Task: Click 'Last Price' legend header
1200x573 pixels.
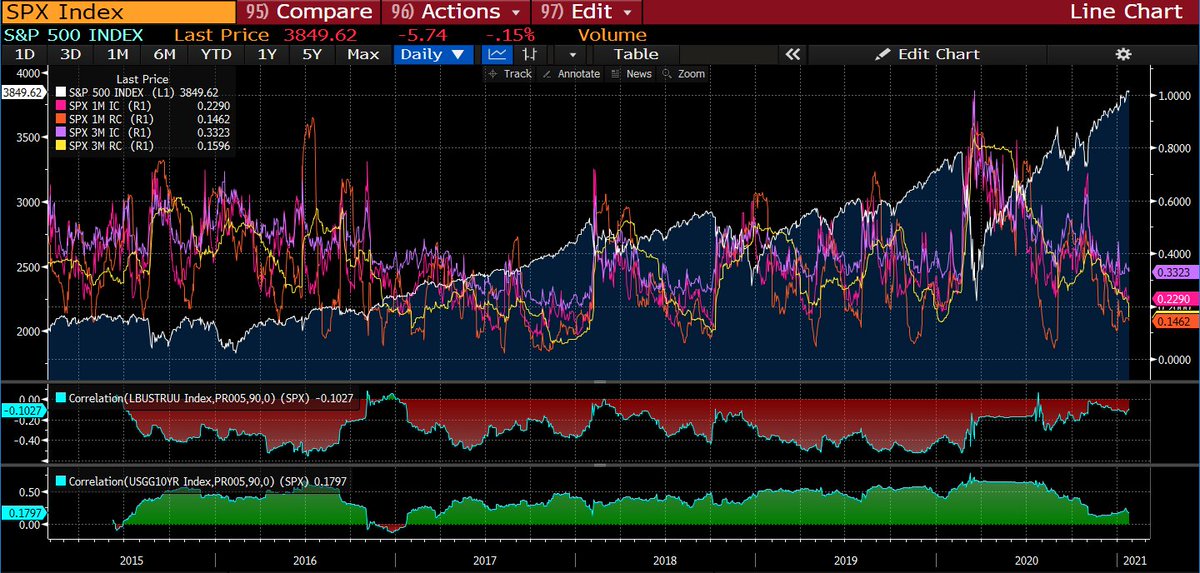Action: [x=143, y=79]
